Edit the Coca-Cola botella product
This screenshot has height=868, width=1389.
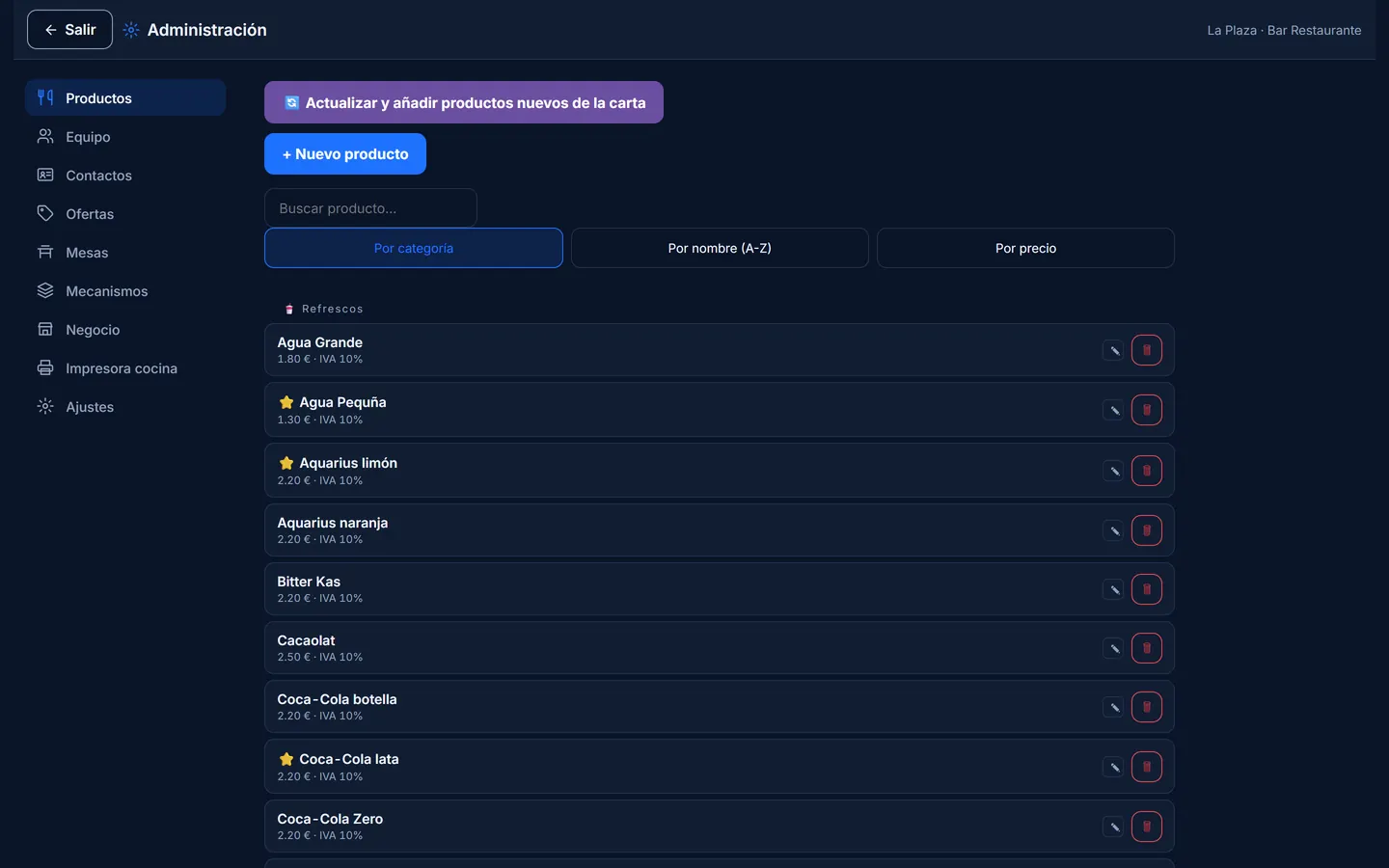[1114, 707]
